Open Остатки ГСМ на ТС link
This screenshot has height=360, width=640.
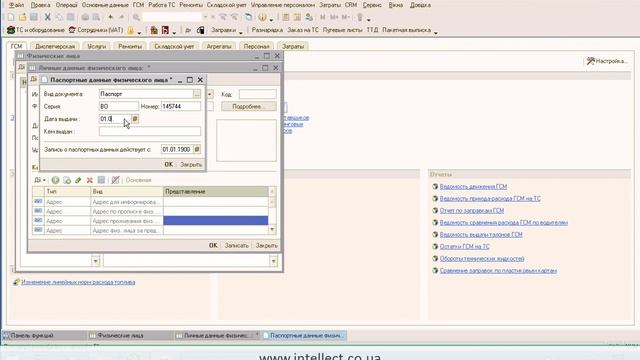point(464,247)
